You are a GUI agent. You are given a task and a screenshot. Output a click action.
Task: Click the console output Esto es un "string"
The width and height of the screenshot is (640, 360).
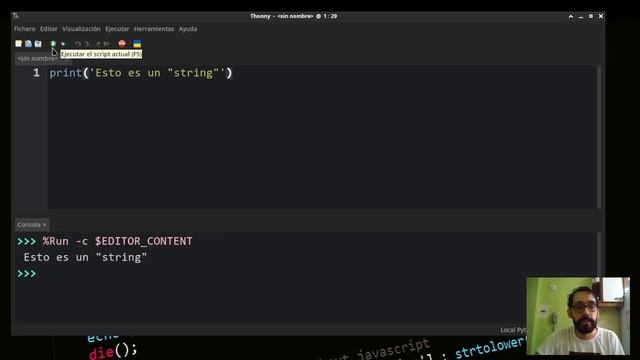click(x=85, y=258)
